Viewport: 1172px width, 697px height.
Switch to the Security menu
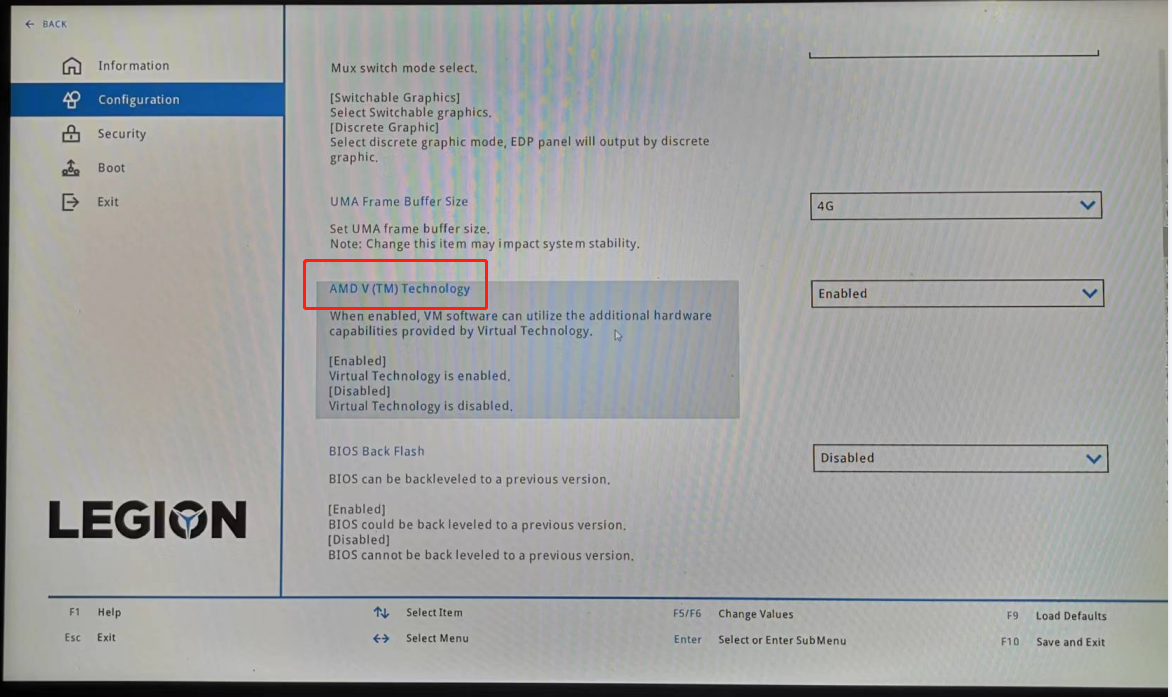point(122,134)
